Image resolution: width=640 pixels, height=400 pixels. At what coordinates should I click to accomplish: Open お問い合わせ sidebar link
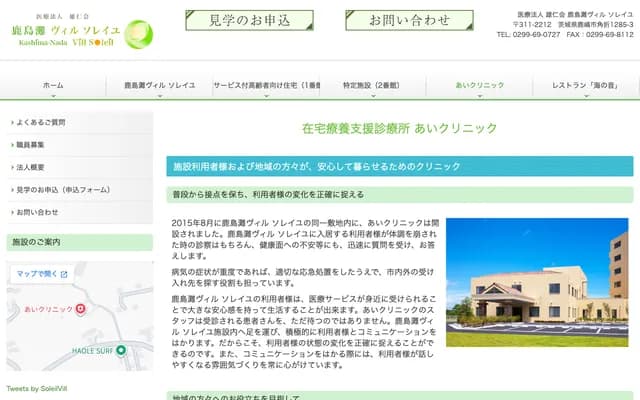tap(80, 212)
